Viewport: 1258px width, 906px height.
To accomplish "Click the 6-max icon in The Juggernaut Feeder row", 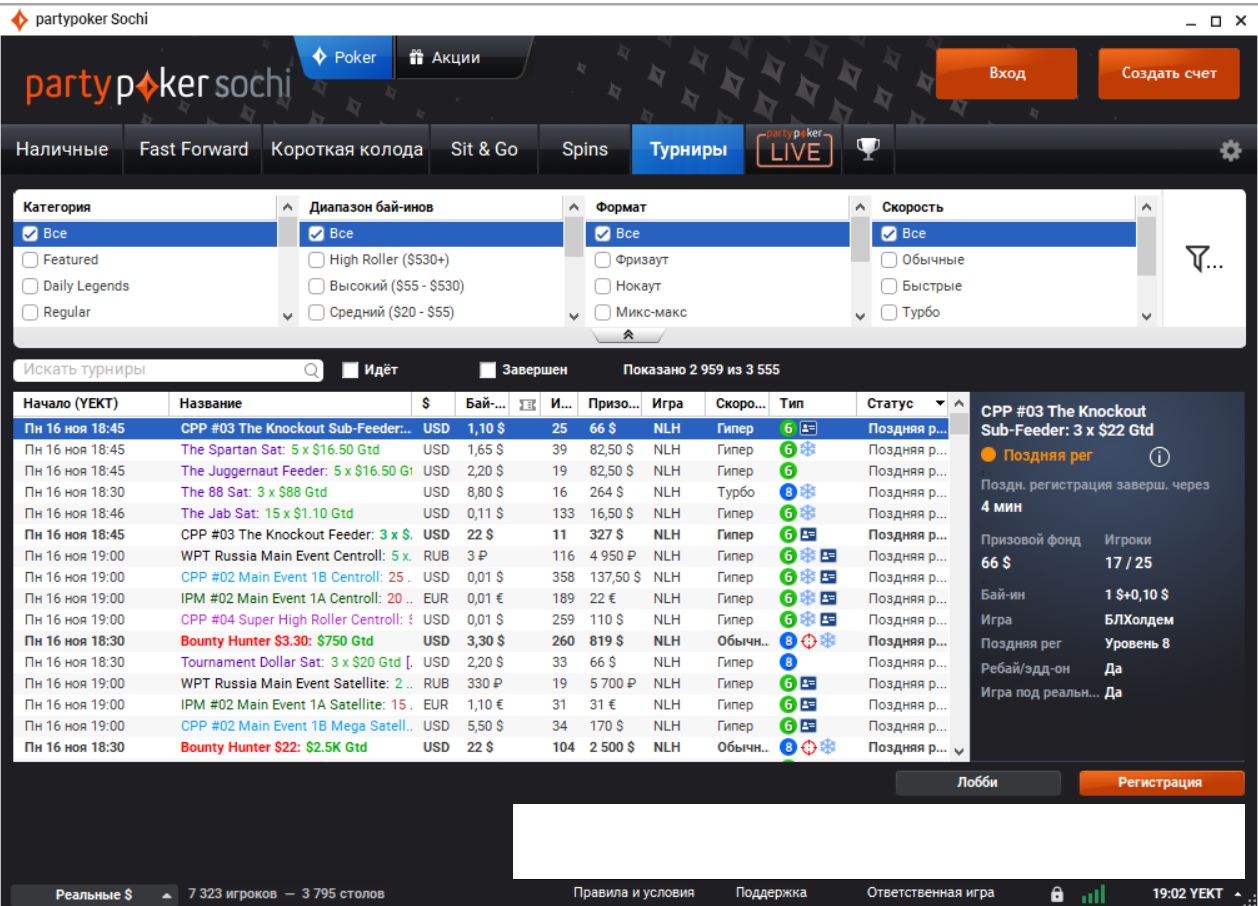I will (x=788, y=471).
